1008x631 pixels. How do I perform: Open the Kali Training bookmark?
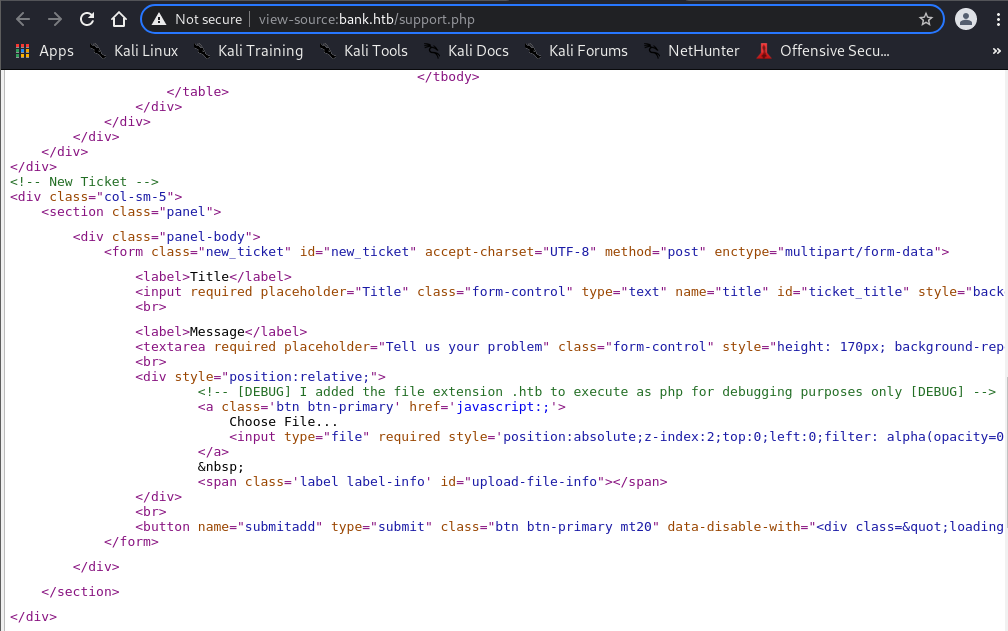click(x=248, y=50)
